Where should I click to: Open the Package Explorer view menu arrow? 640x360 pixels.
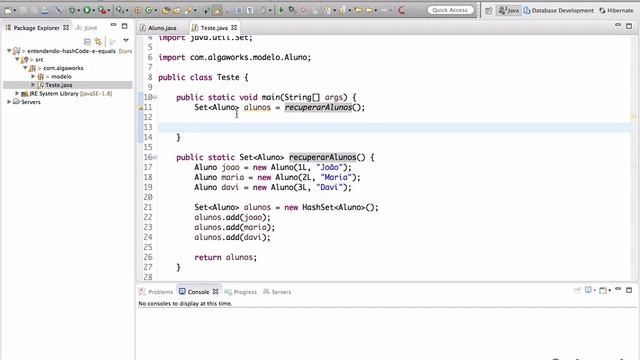tap(126, 41)
